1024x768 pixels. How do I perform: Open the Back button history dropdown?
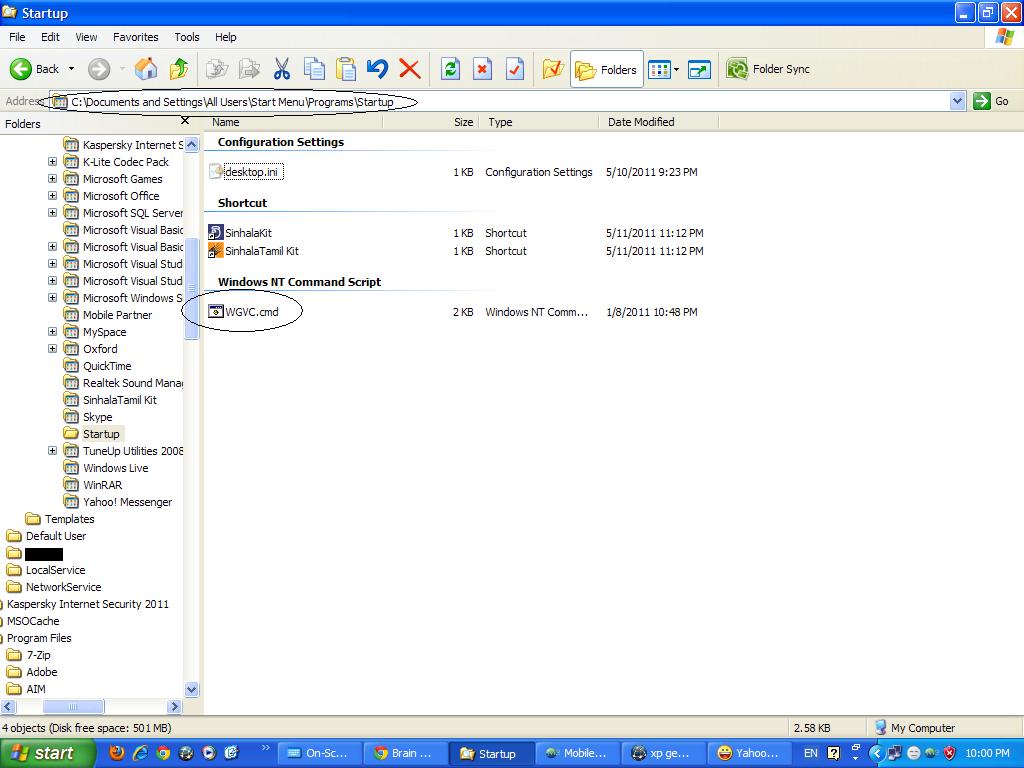tap(71, 69)
